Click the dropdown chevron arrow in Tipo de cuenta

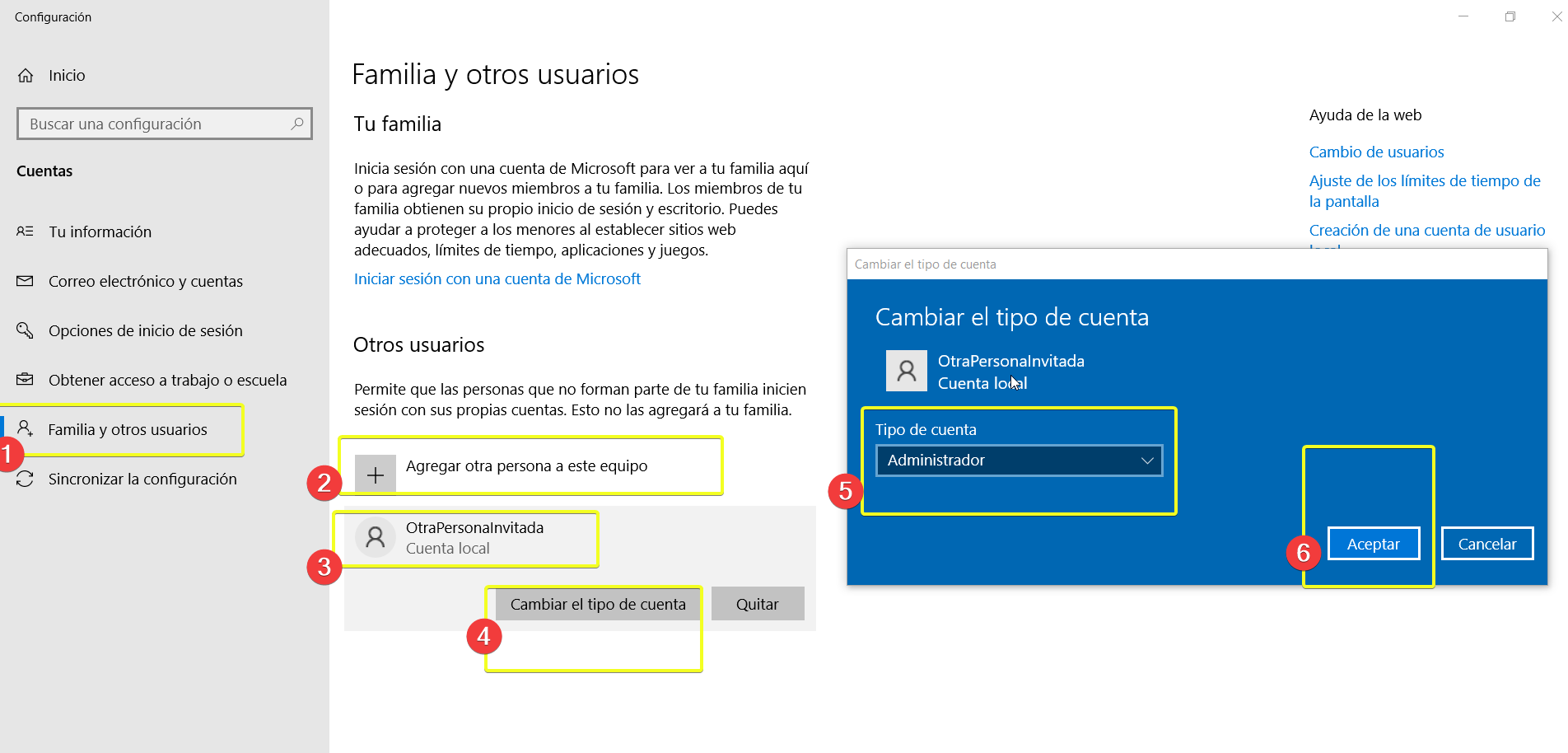[1147, 461]
